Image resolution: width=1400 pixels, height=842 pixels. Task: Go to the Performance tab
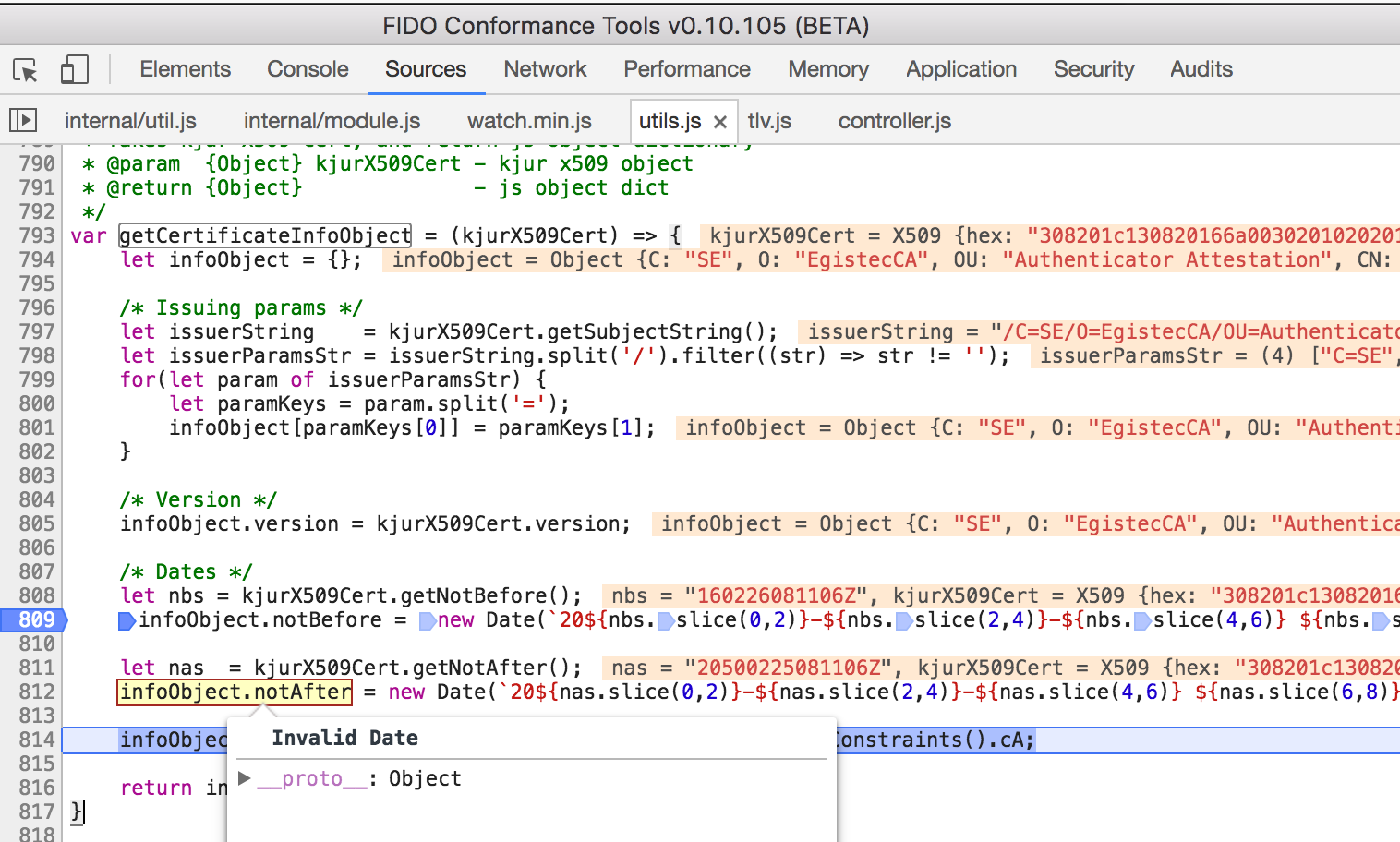[687, 69]
